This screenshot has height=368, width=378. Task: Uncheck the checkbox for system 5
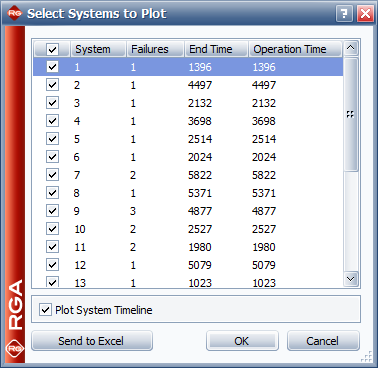click(x=52, y=139)
